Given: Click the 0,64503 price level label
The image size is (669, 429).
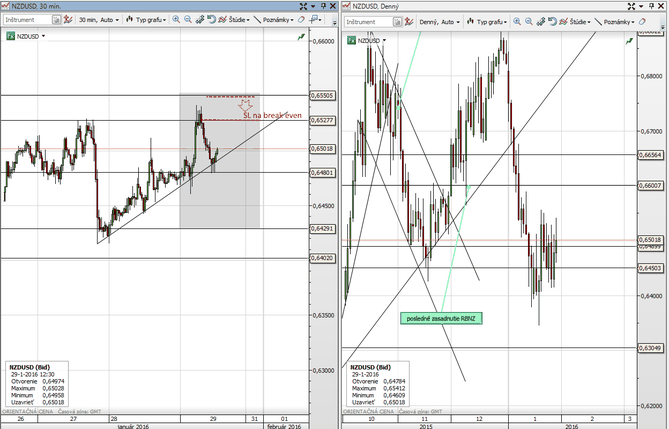Looking at the screenshot, I should 651,268.
